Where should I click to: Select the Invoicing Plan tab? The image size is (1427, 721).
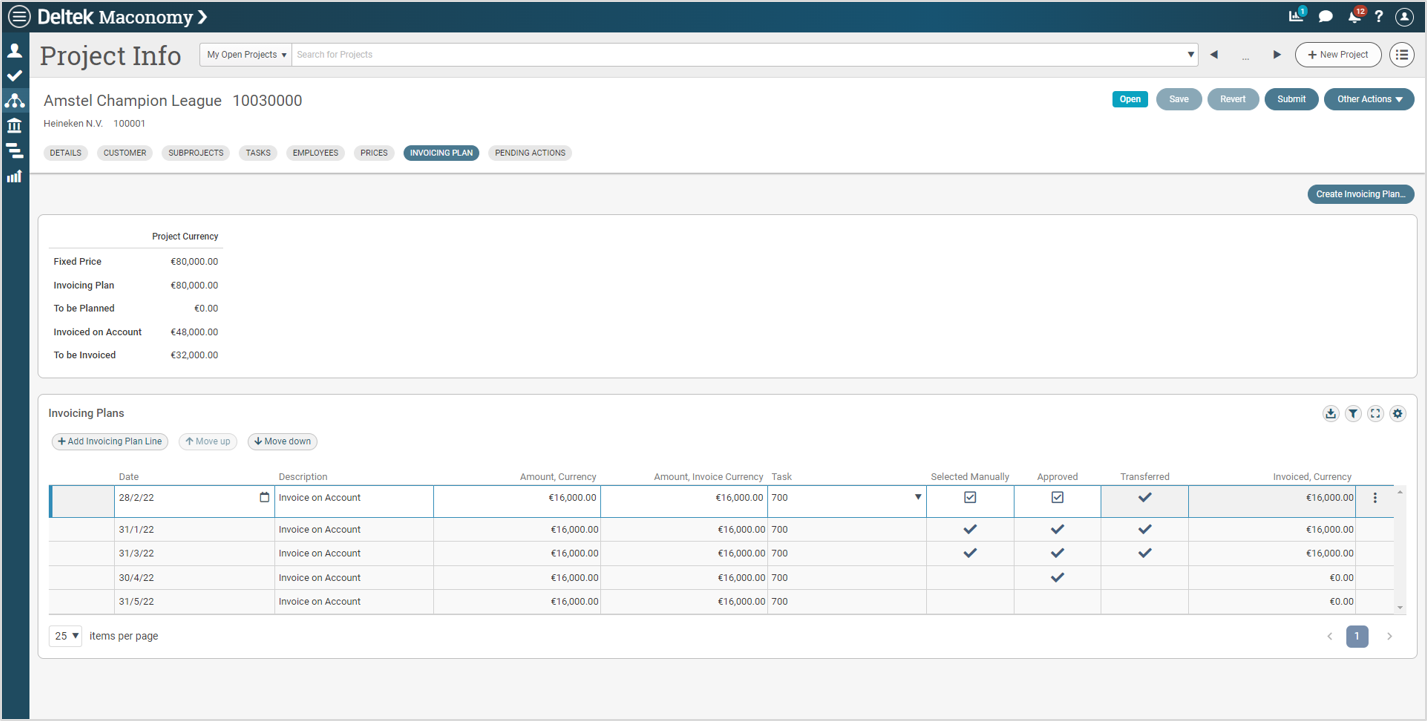point(442,153)
